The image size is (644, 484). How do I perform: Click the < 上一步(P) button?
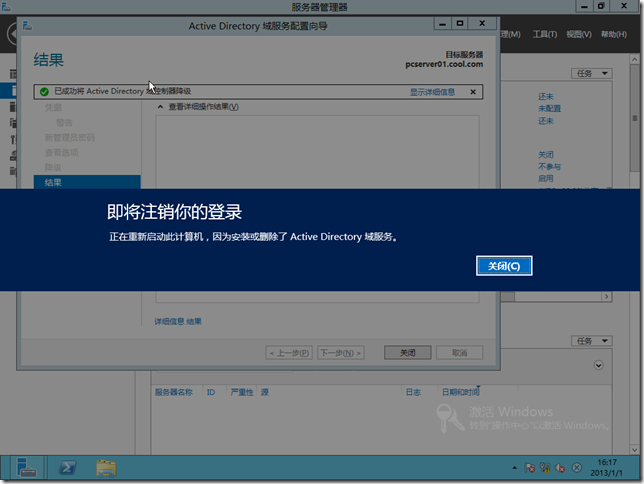(x=289, y=353)
